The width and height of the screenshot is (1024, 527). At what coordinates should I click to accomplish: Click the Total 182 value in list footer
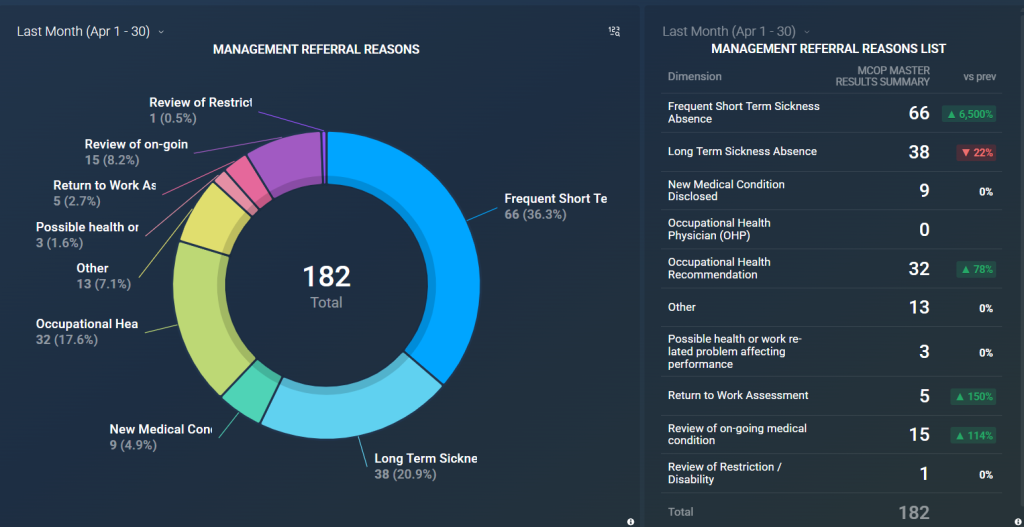tap(914, 512)
